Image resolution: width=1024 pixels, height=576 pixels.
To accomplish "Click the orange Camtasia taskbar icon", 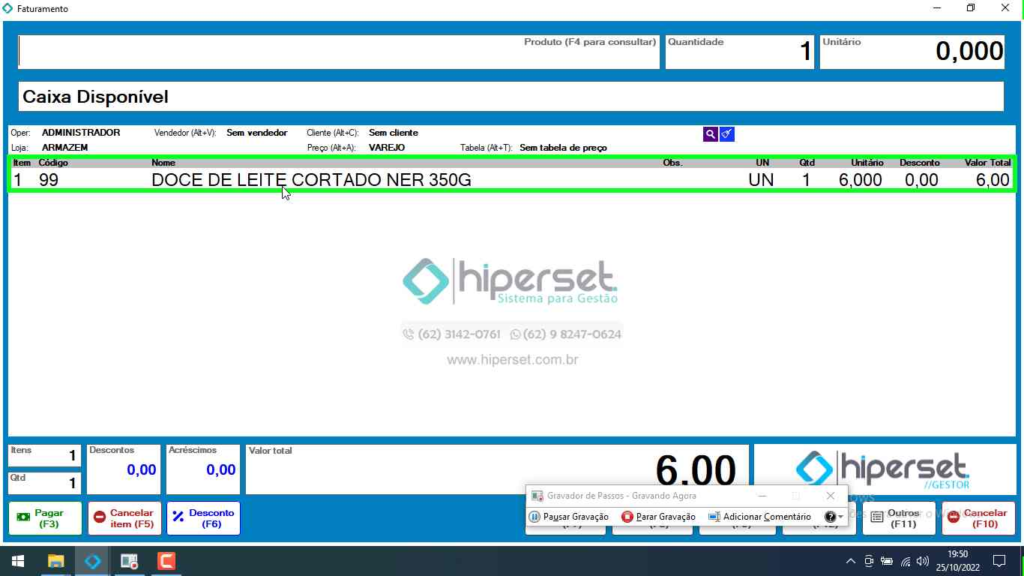I will point(167,561).
